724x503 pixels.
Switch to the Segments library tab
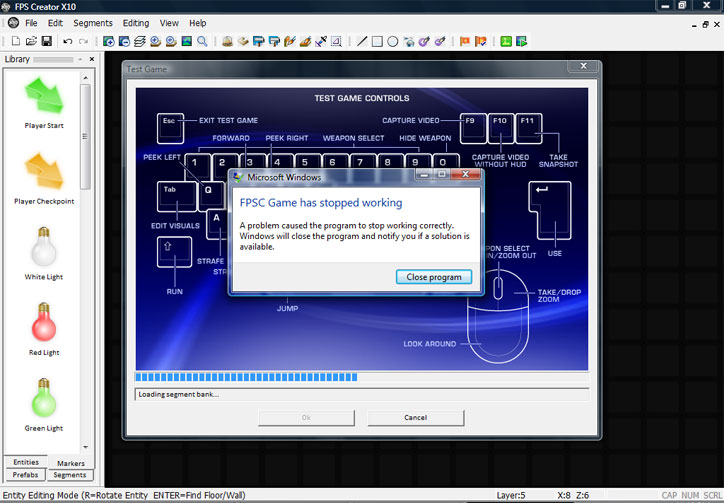[x=70, y=475]
